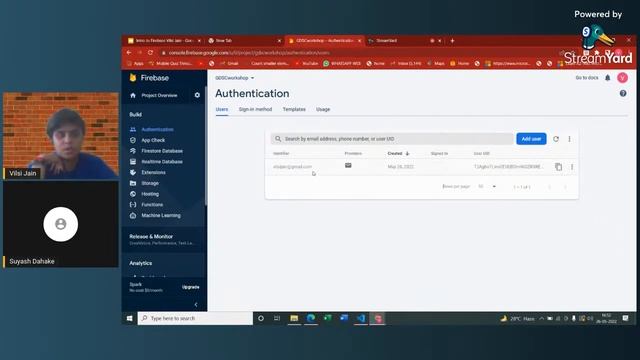Image resolution: width=640 pixels, height=360 pixels.
Task: Open Realtime Database section
Action: pos(162,162)
